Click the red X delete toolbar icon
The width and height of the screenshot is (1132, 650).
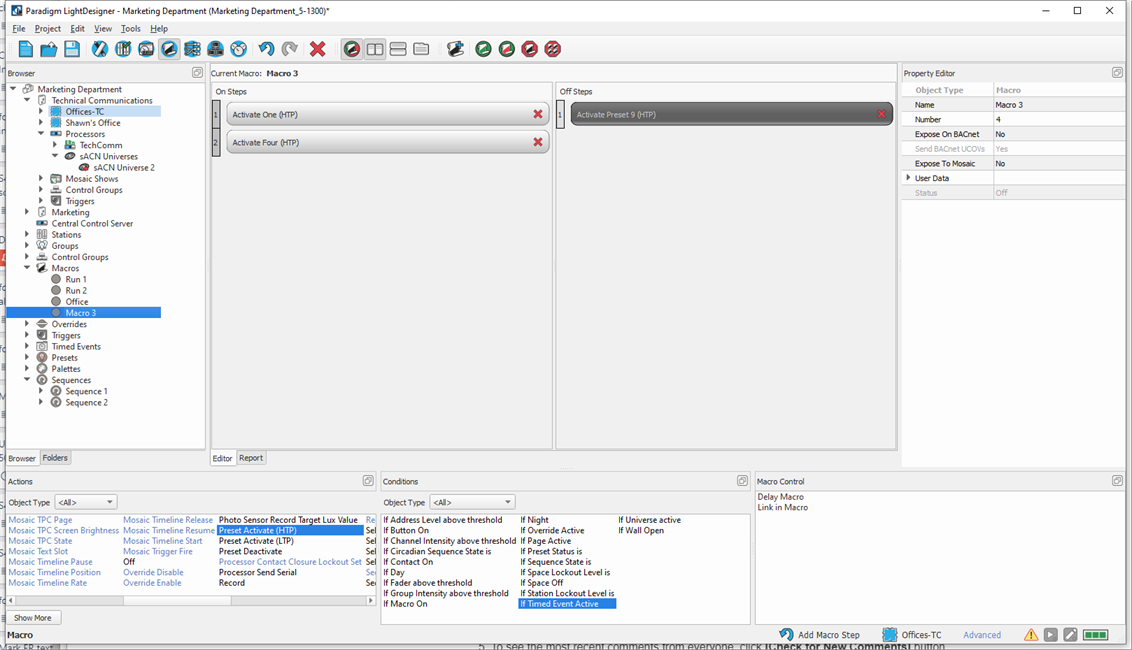tap(318, 49)
